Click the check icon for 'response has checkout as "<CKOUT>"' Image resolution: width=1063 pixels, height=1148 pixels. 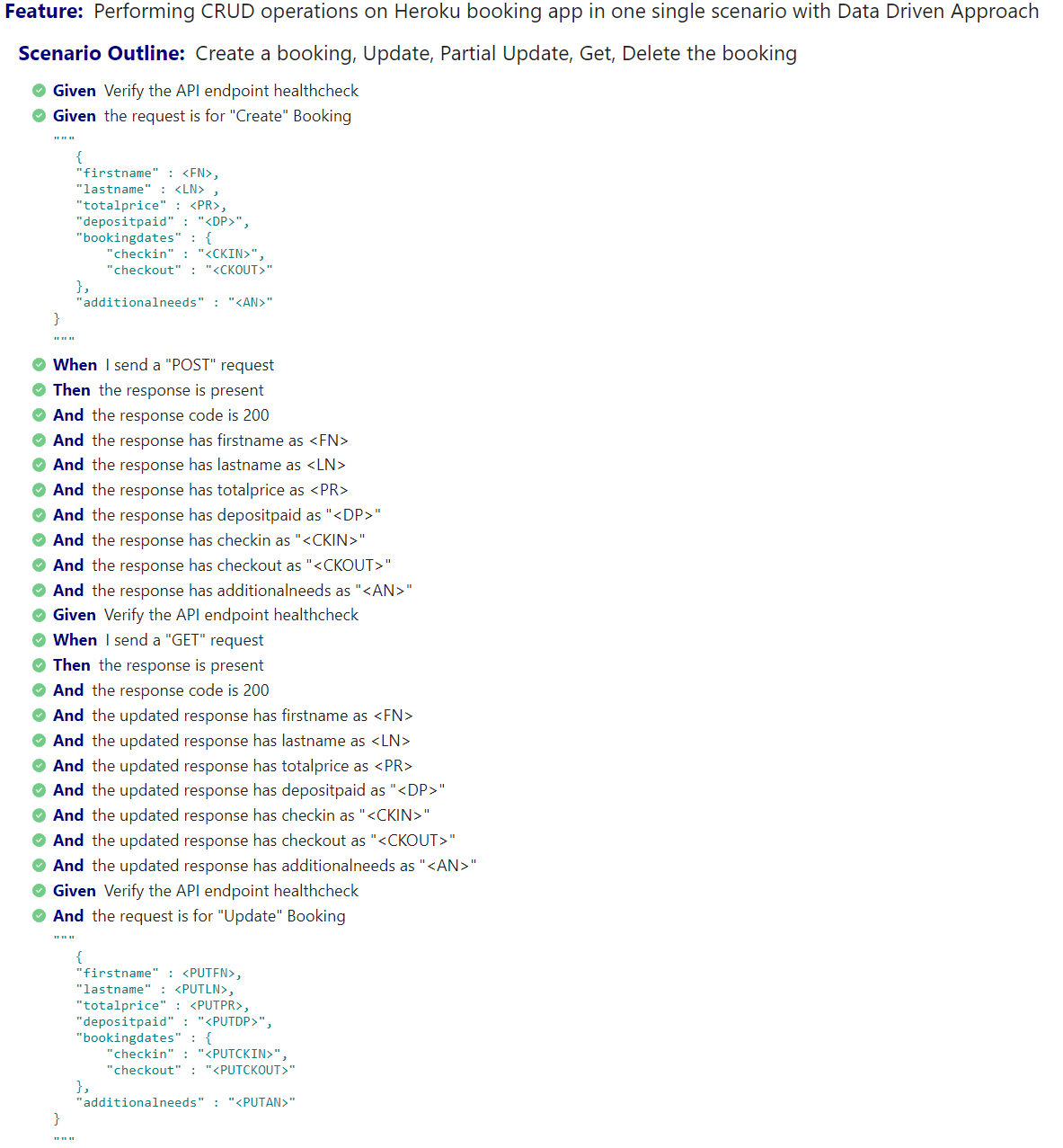pos(39,565)
